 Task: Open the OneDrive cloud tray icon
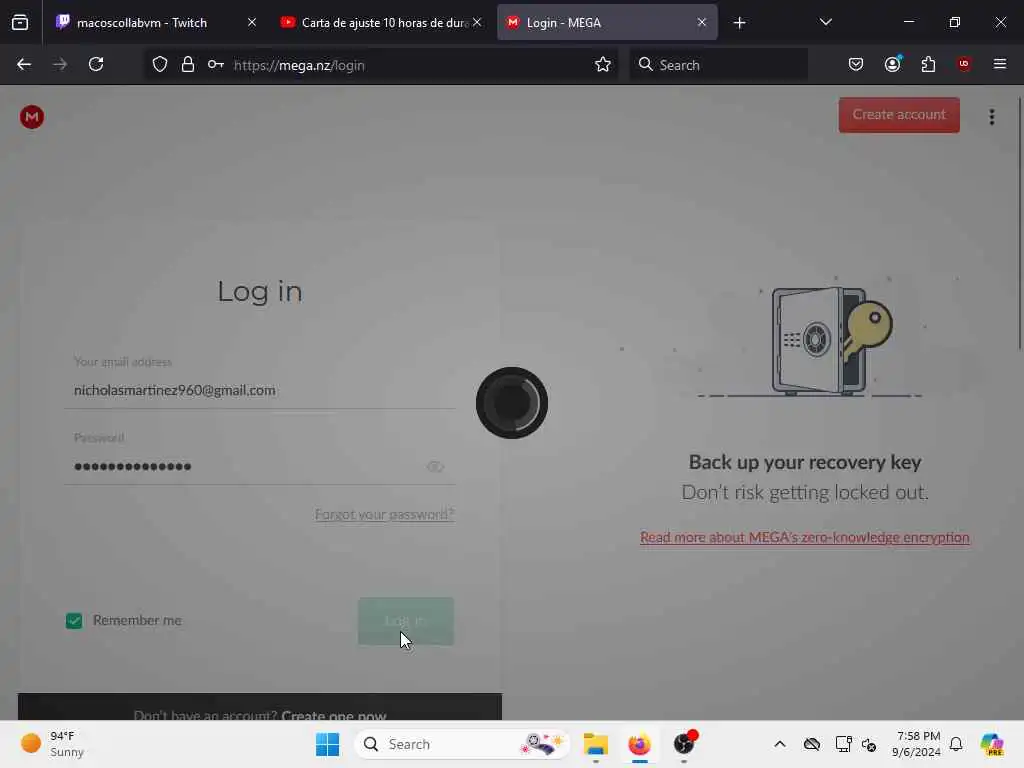(x=812, y=744)
